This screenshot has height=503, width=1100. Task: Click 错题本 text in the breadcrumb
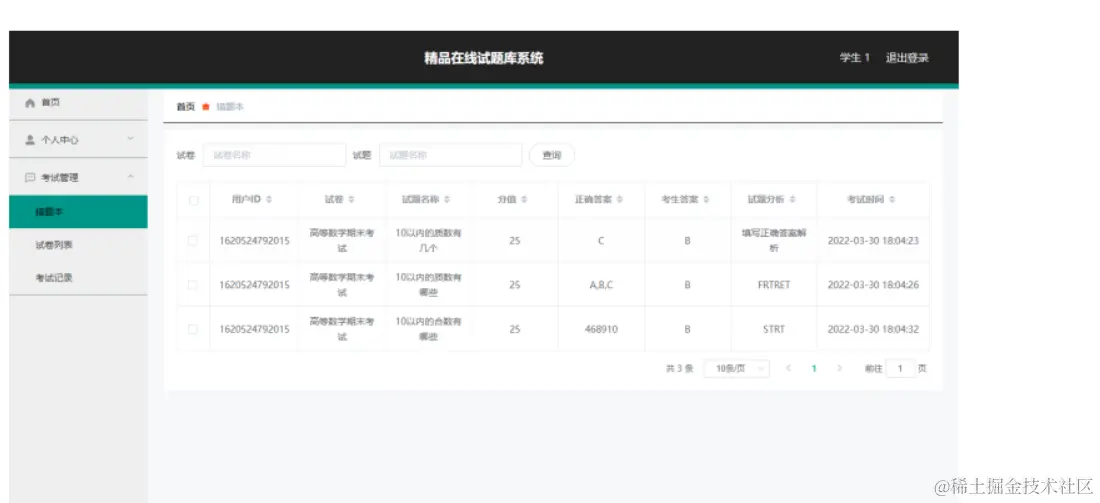230,107
